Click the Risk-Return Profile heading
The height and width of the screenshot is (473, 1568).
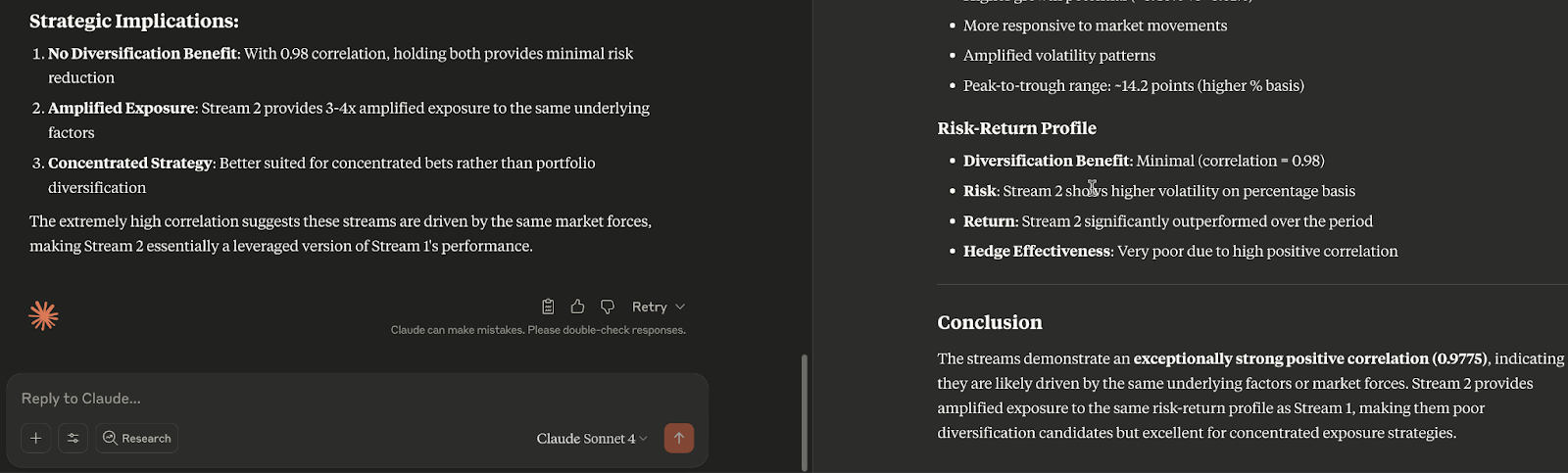click(1016, 128)
